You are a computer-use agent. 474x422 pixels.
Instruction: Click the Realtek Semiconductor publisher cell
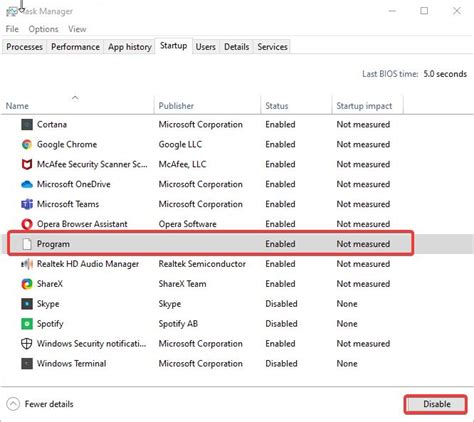pyautogui.click(x=202, y=264)
